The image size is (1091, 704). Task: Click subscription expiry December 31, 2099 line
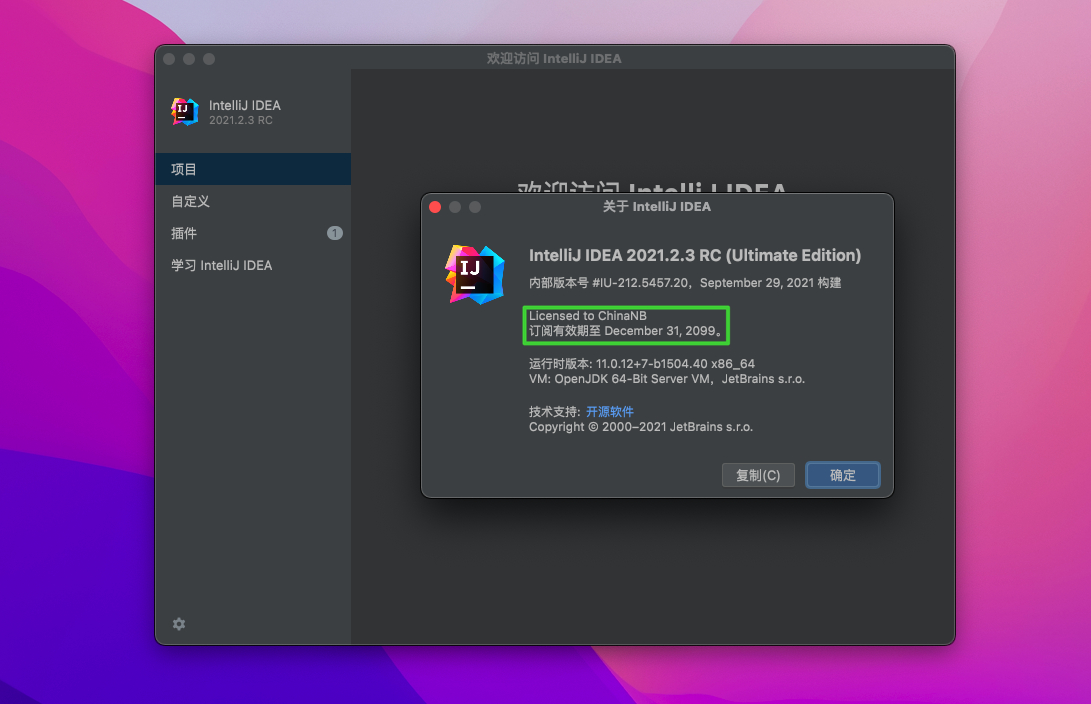coord(626,331)
